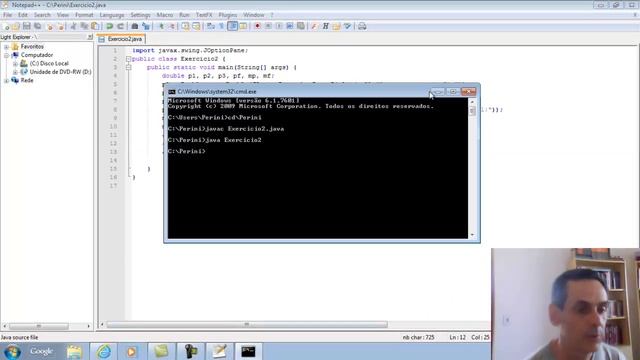The width and height of the screenshot is (640, 360).
Task: Click the Google toolbar on the taskbar
Action: 41,351
